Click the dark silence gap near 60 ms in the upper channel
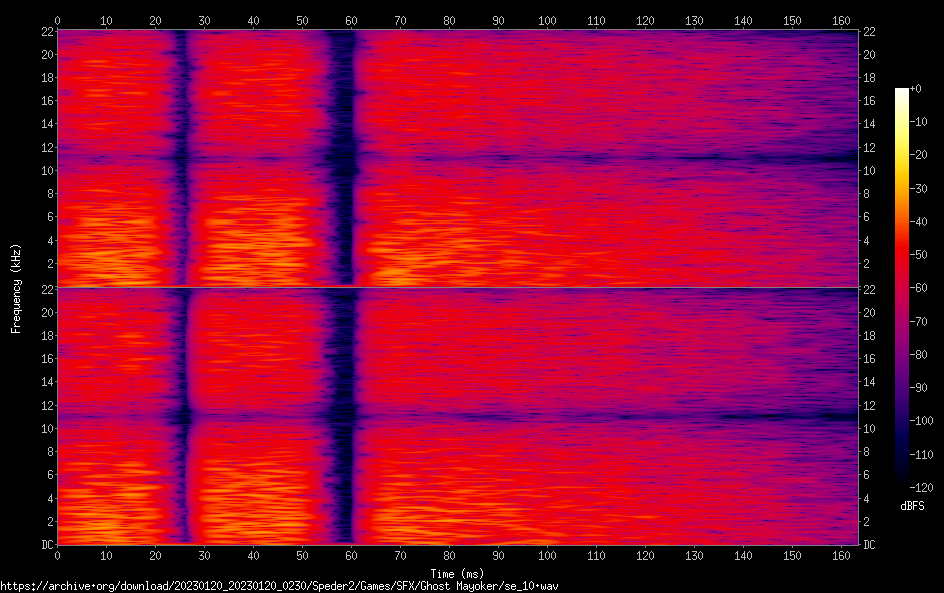This screenshot has width=944, height=593. click(344, 160)
